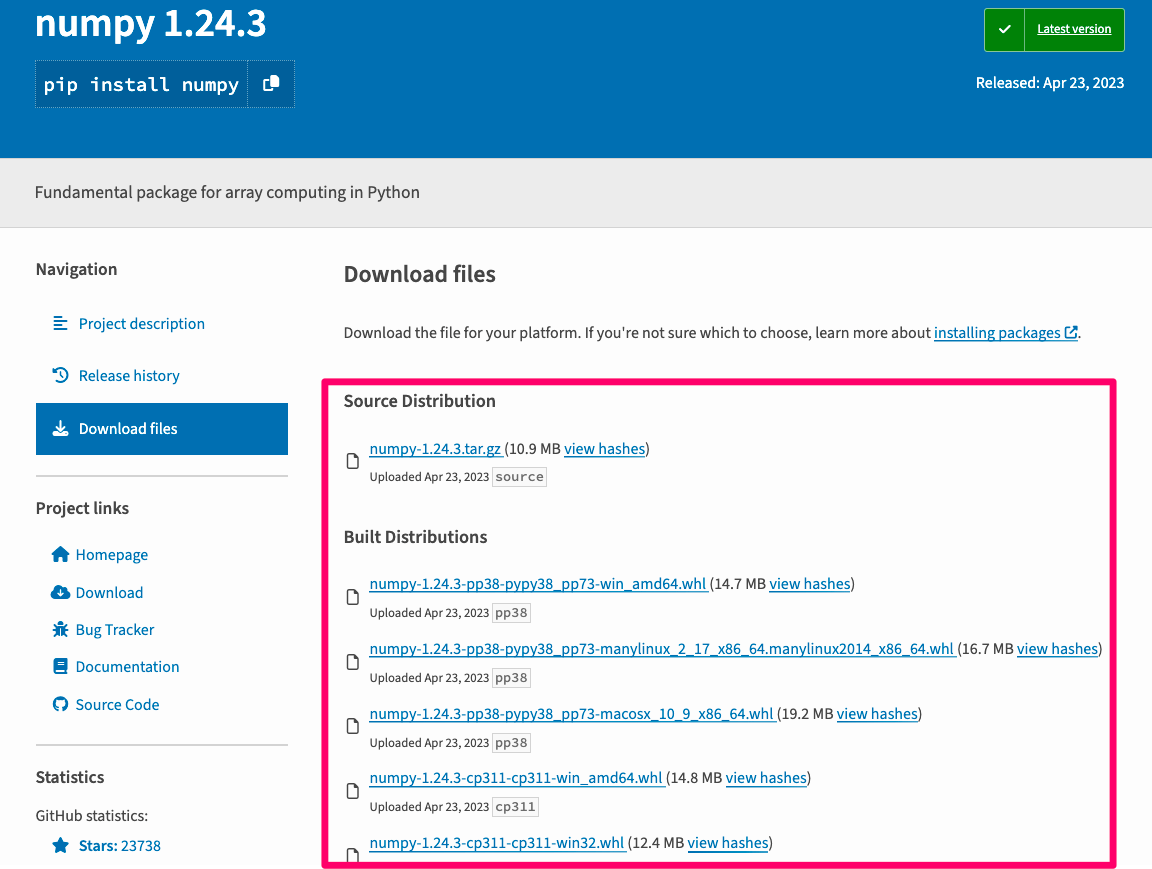Select the Download files tab

[x=162, y=429]
